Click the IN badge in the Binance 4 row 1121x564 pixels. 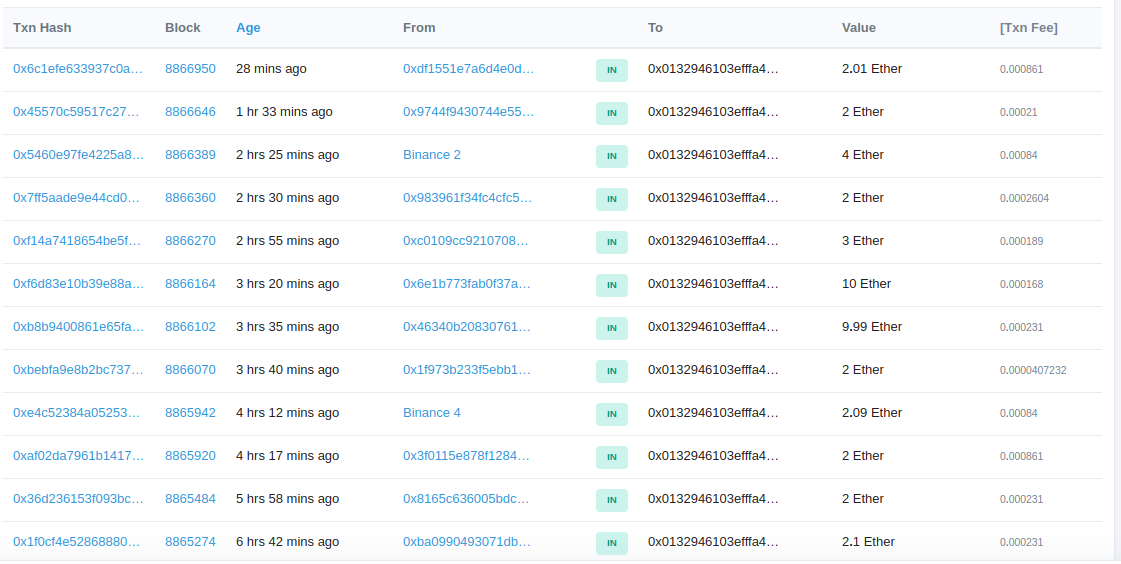[x=612, y=414]
